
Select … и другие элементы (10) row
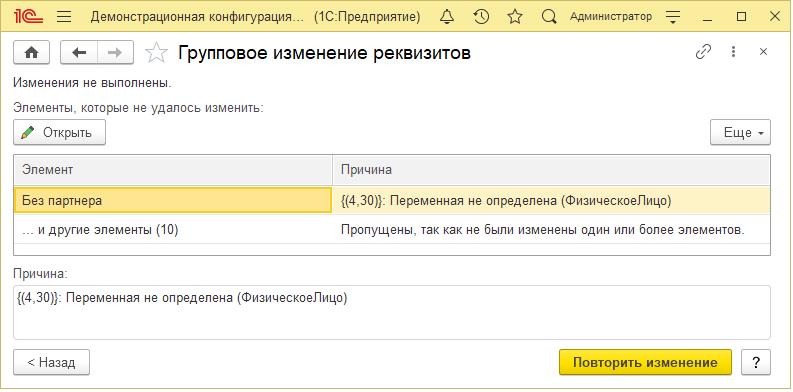pyautogui.click(x=392, y=230)
